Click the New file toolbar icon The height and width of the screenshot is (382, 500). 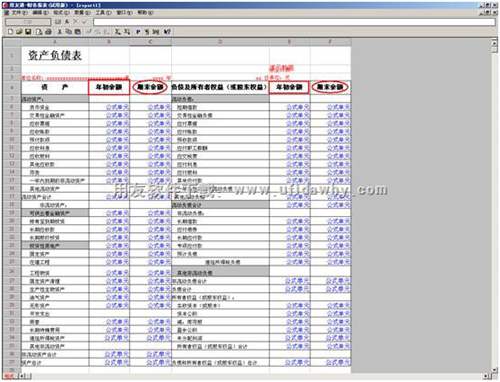11,32
